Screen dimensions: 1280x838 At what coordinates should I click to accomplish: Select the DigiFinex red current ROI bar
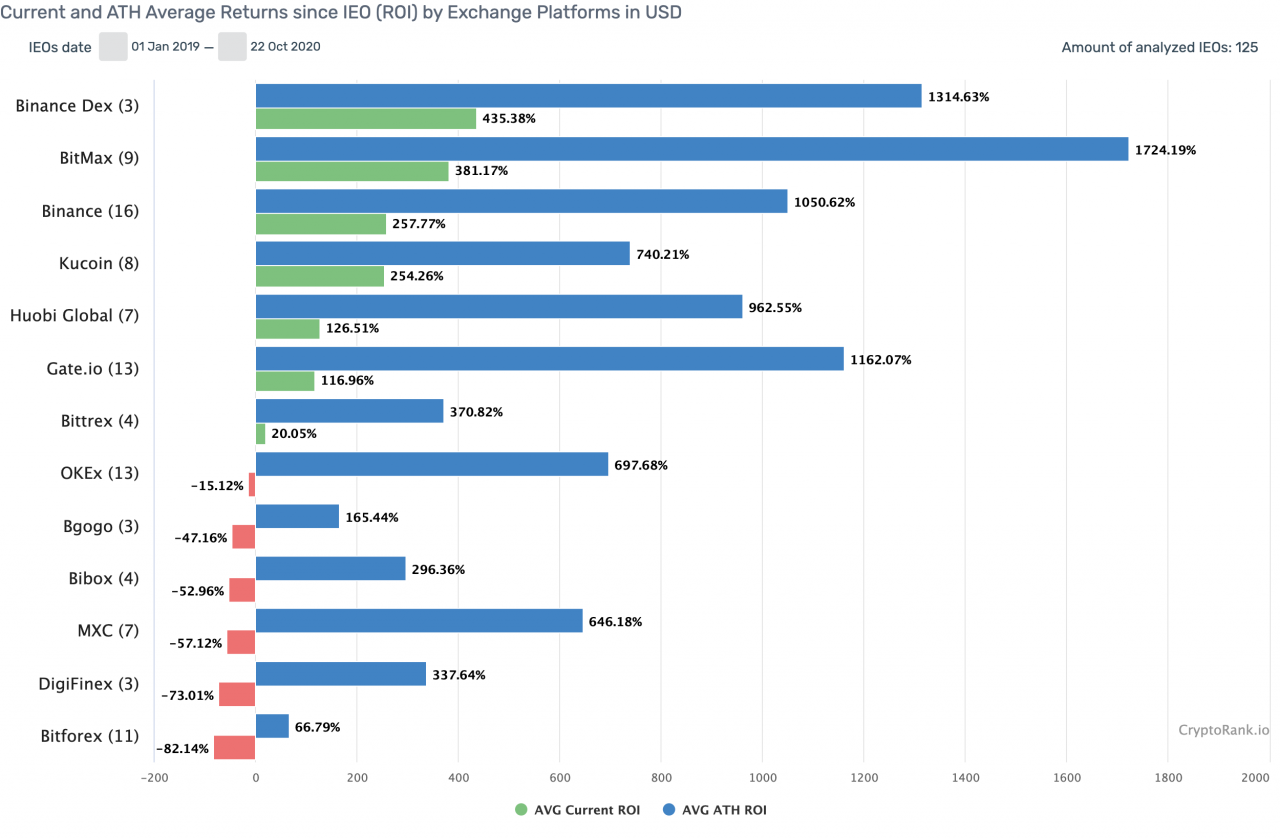tap(237, 694)
